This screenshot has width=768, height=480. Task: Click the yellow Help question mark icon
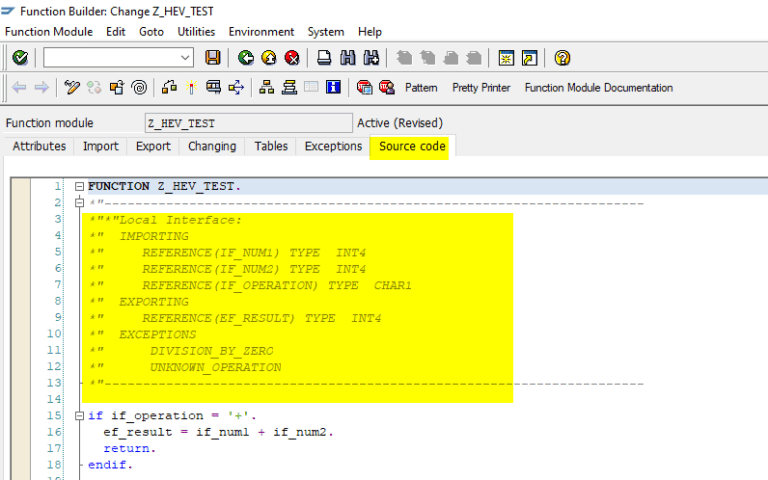(562, 58)
